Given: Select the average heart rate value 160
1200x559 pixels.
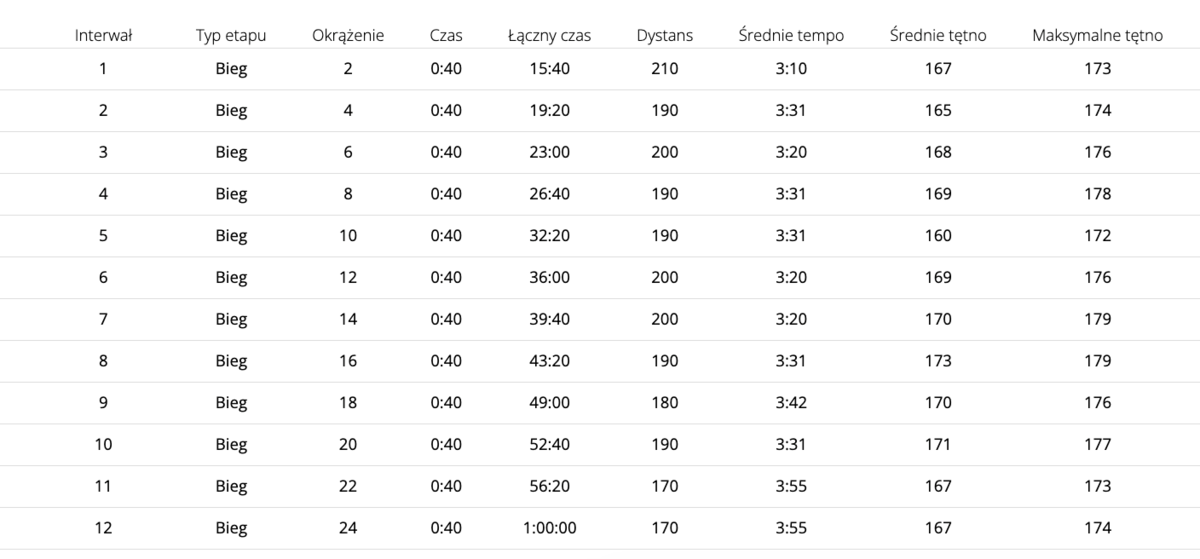Looking at the screenshot, I should coord(938,236).
